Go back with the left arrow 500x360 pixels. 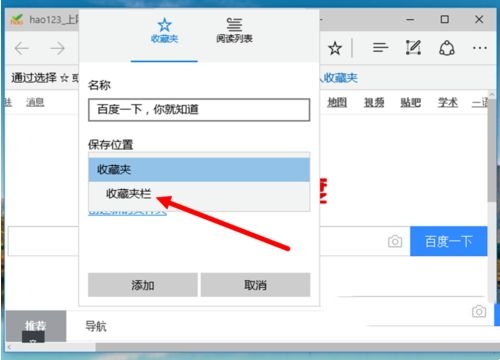(x=22, y=49)
